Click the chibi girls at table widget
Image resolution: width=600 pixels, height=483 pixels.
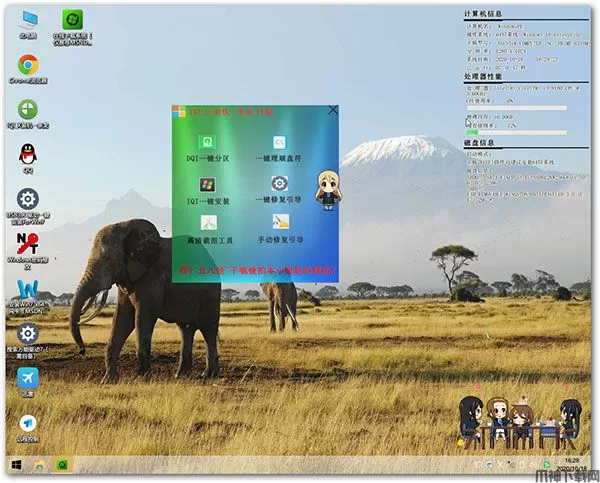click(x=521, y=423)
